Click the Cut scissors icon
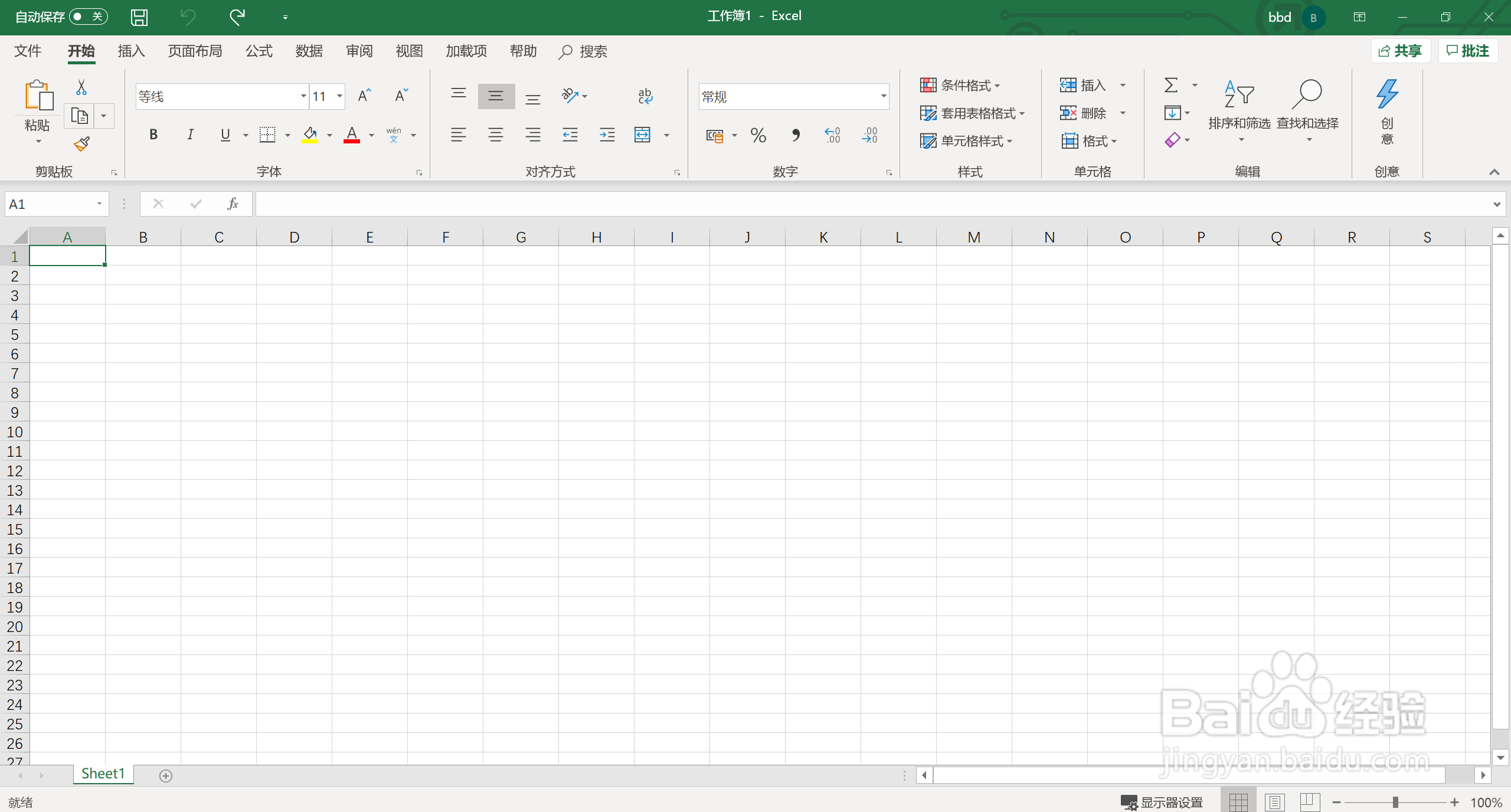 point(81,87)
